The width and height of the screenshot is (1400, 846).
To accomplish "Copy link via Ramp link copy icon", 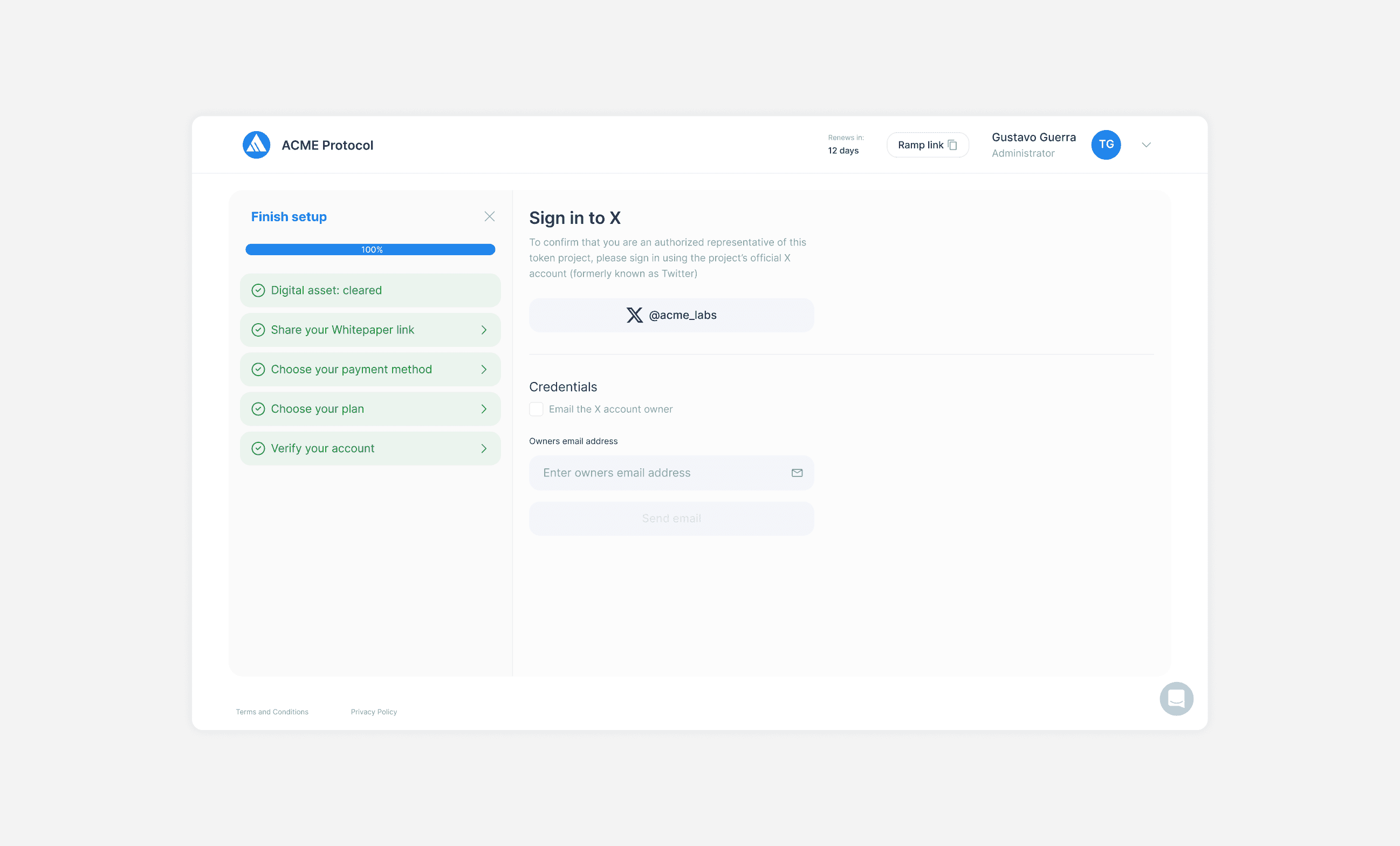I will [x=953, y=145].
